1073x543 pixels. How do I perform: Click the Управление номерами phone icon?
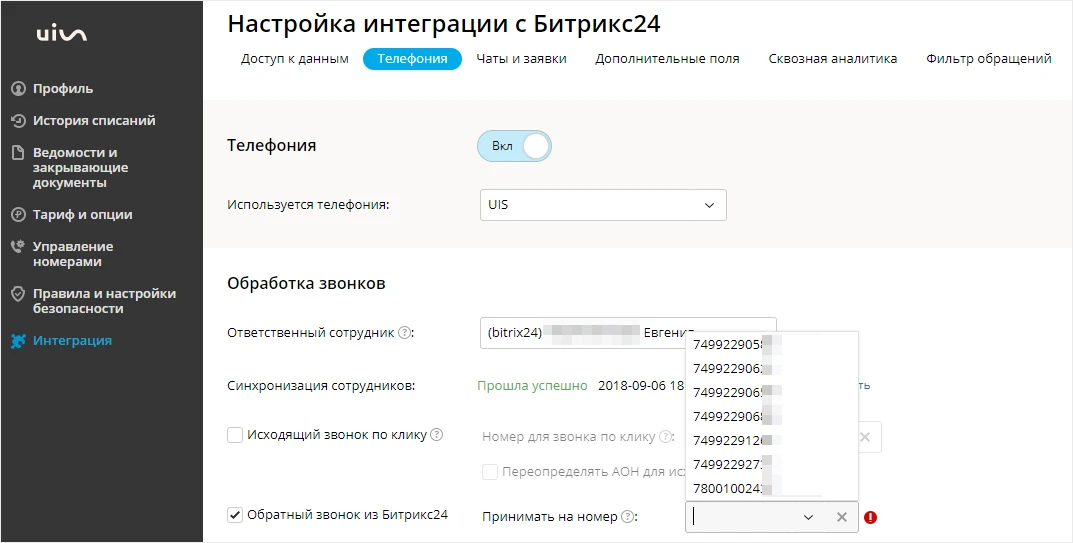click(18, 247)
